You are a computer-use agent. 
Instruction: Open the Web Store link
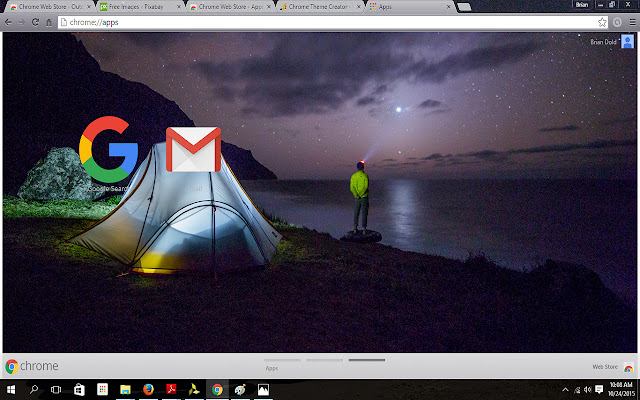(x=605, y=367)
